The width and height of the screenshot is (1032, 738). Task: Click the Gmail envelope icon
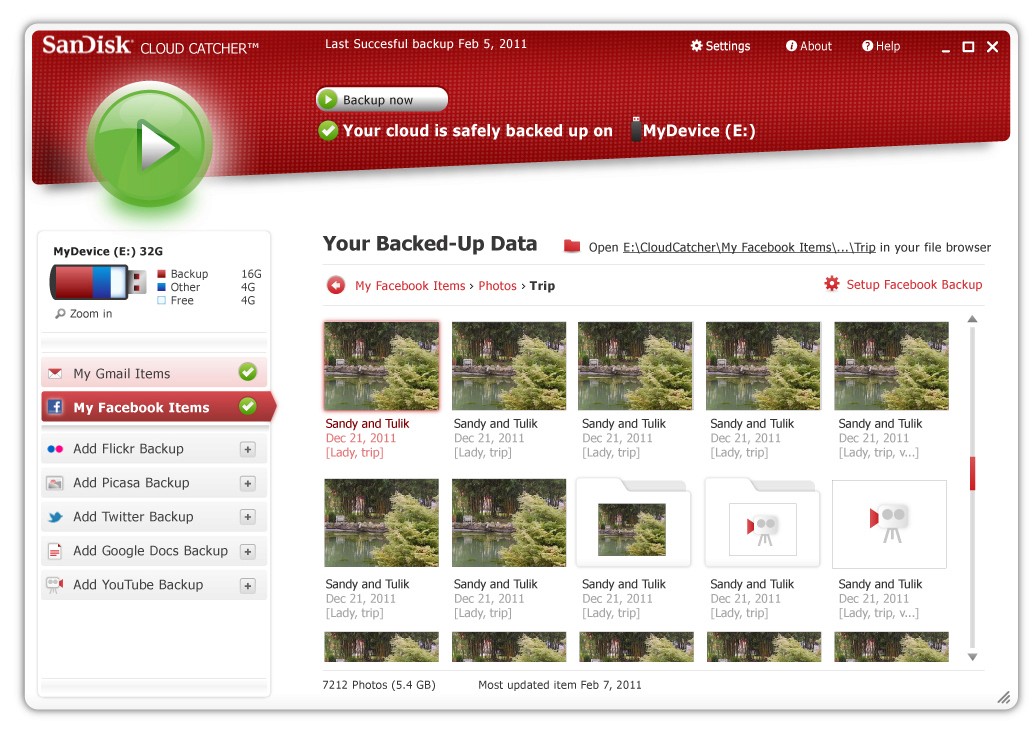pos(55,373)
